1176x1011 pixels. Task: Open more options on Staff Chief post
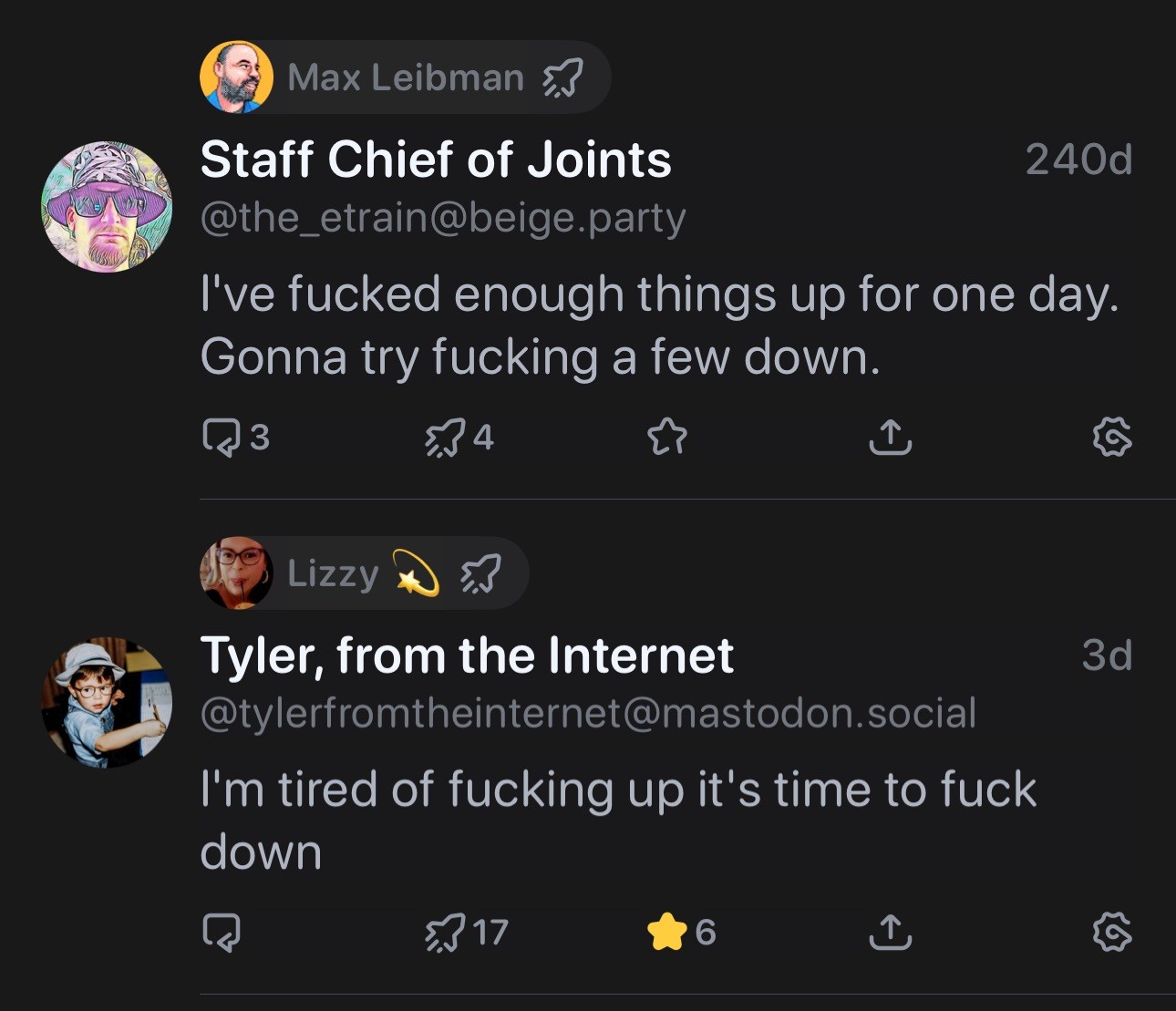tap(1112, 437)
